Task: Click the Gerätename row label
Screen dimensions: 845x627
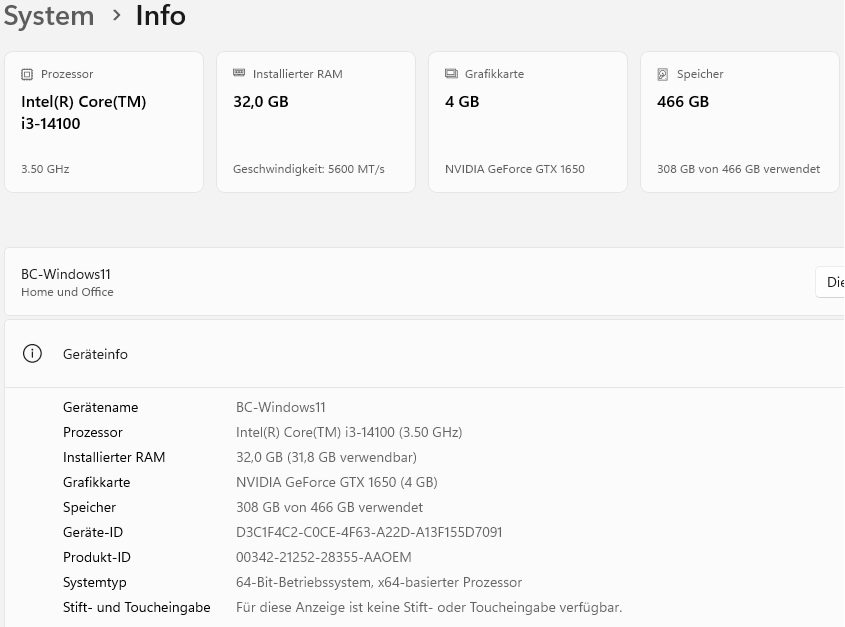Action: point(101,407)
